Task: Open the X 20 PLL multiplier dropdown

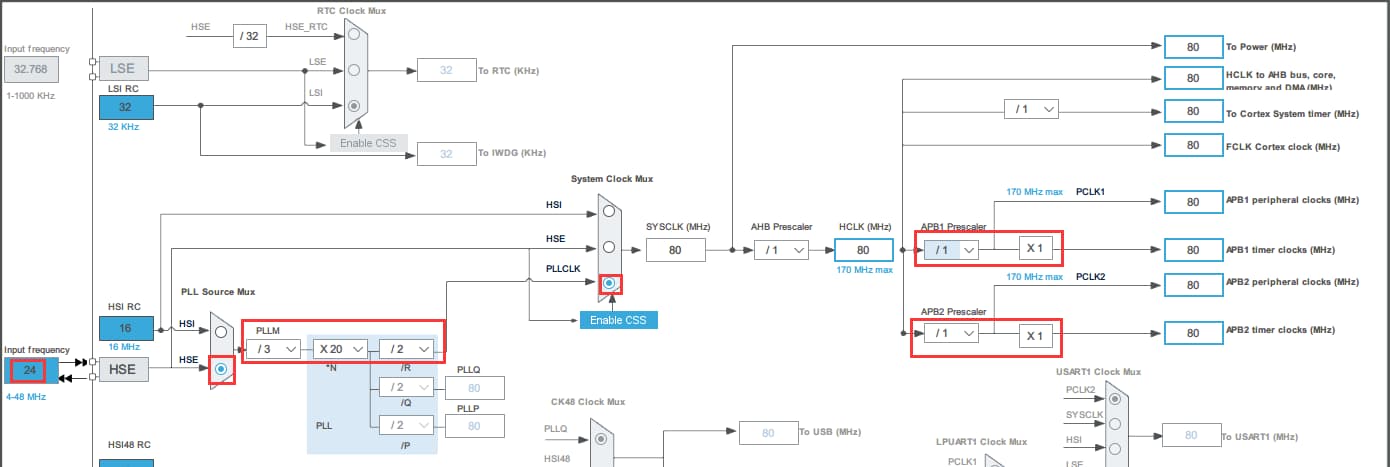Action: 340,349
